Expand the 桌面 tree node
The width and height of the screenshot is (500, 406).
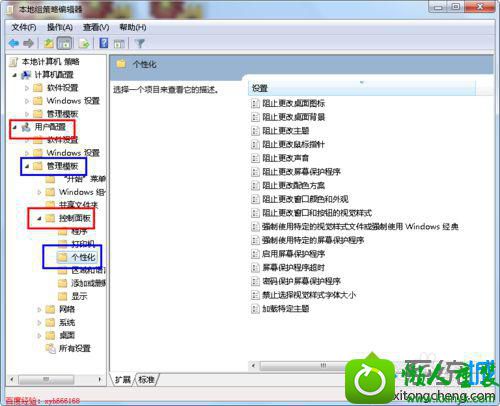pos(39,335)
